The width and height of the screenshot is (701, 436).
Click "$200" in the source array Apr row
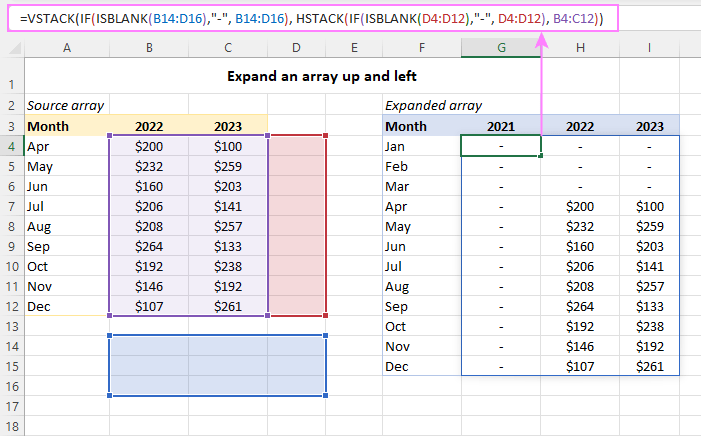click(x=149, y=147)
